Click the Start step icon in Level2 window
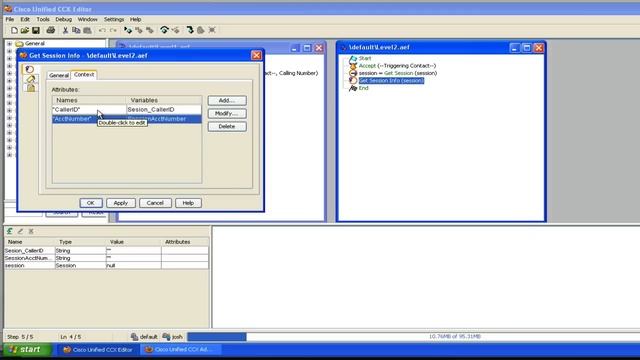 pyautogui.click(x=353, y=59)
